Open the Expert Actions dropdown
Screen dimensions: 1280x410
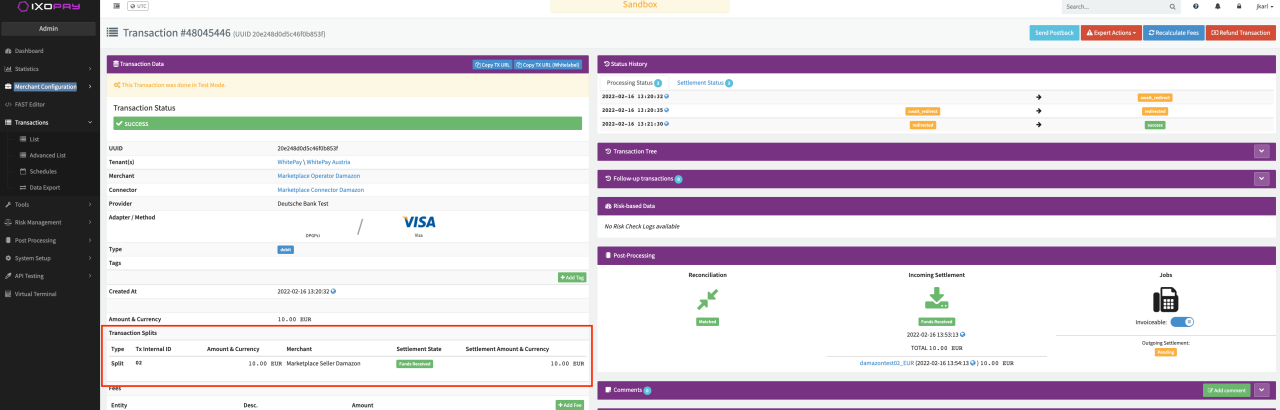click(x=1110, y=33)
